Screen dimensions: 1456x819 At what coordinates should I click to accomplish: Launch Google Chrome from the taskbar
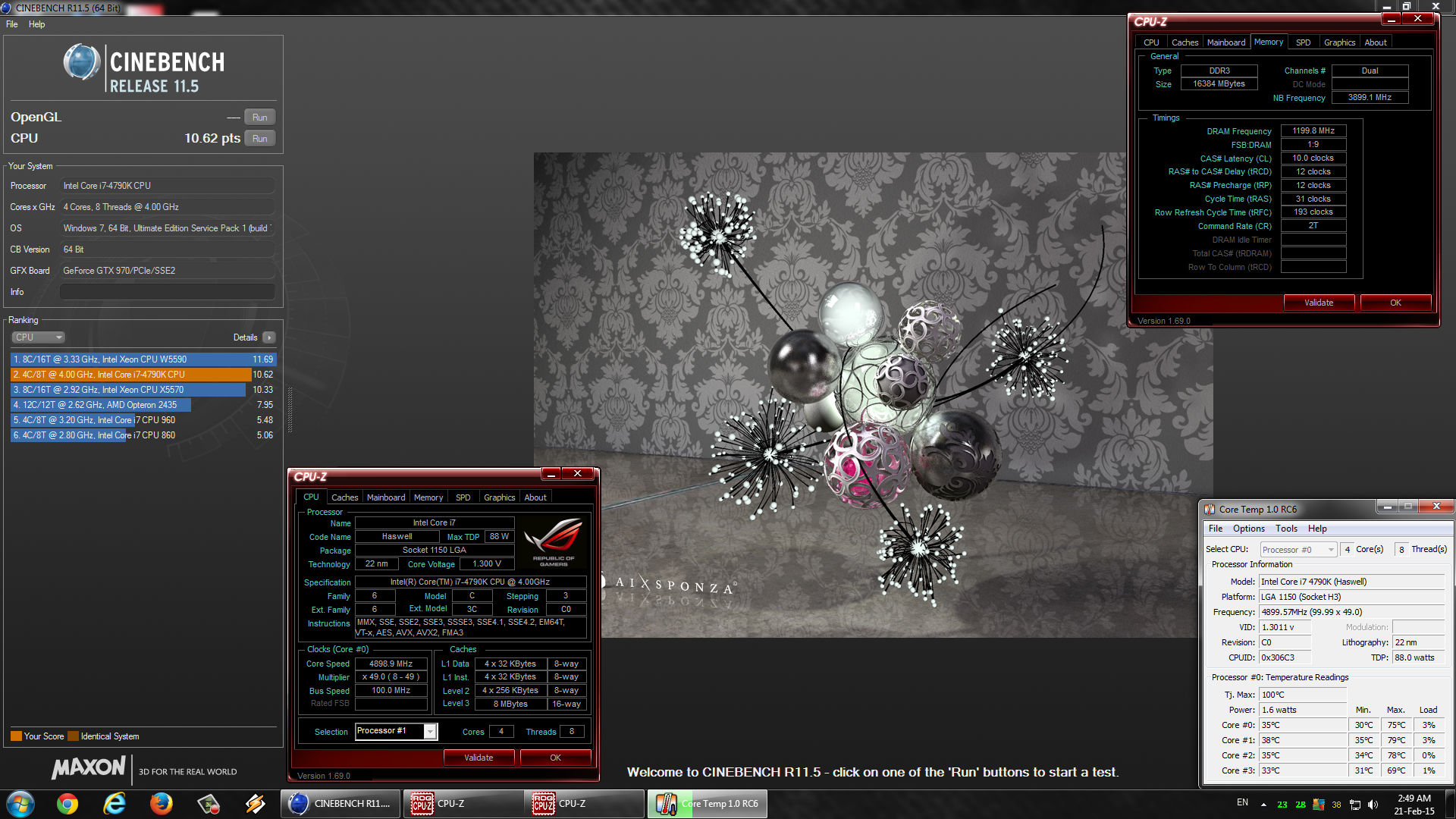point(67,803)
